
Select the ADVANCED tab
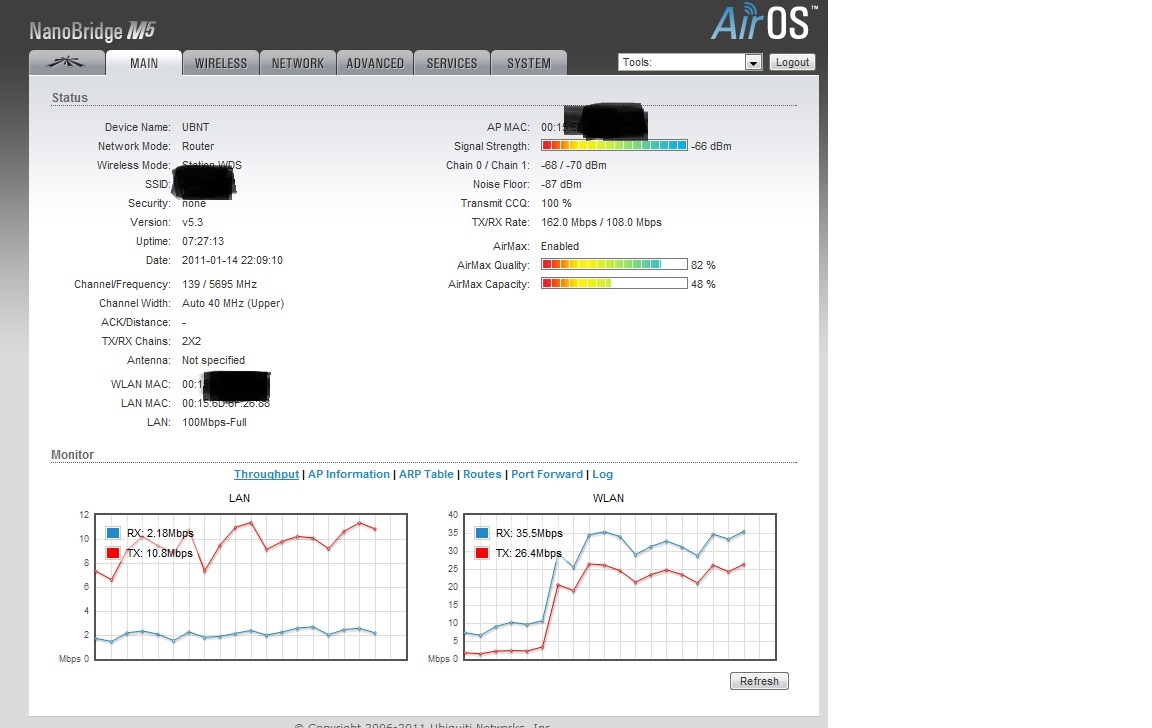[375, 63]
